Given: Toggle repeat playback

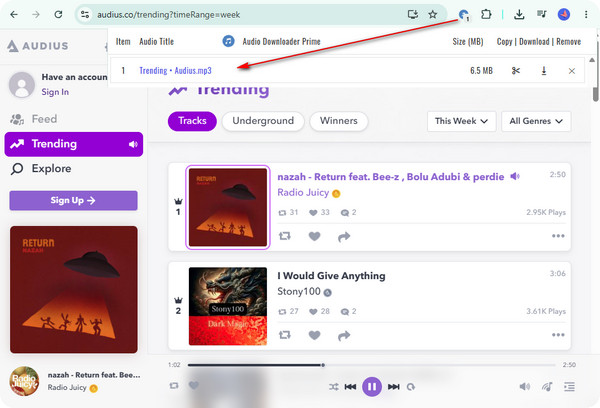Looking at the screenshot, I should [x=411, y=387].
